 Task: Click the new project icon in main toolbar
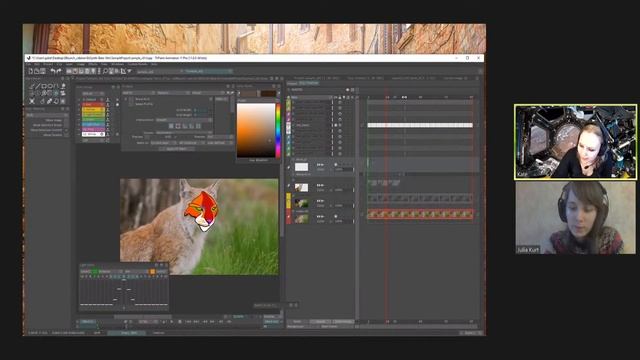pos(31,71)
